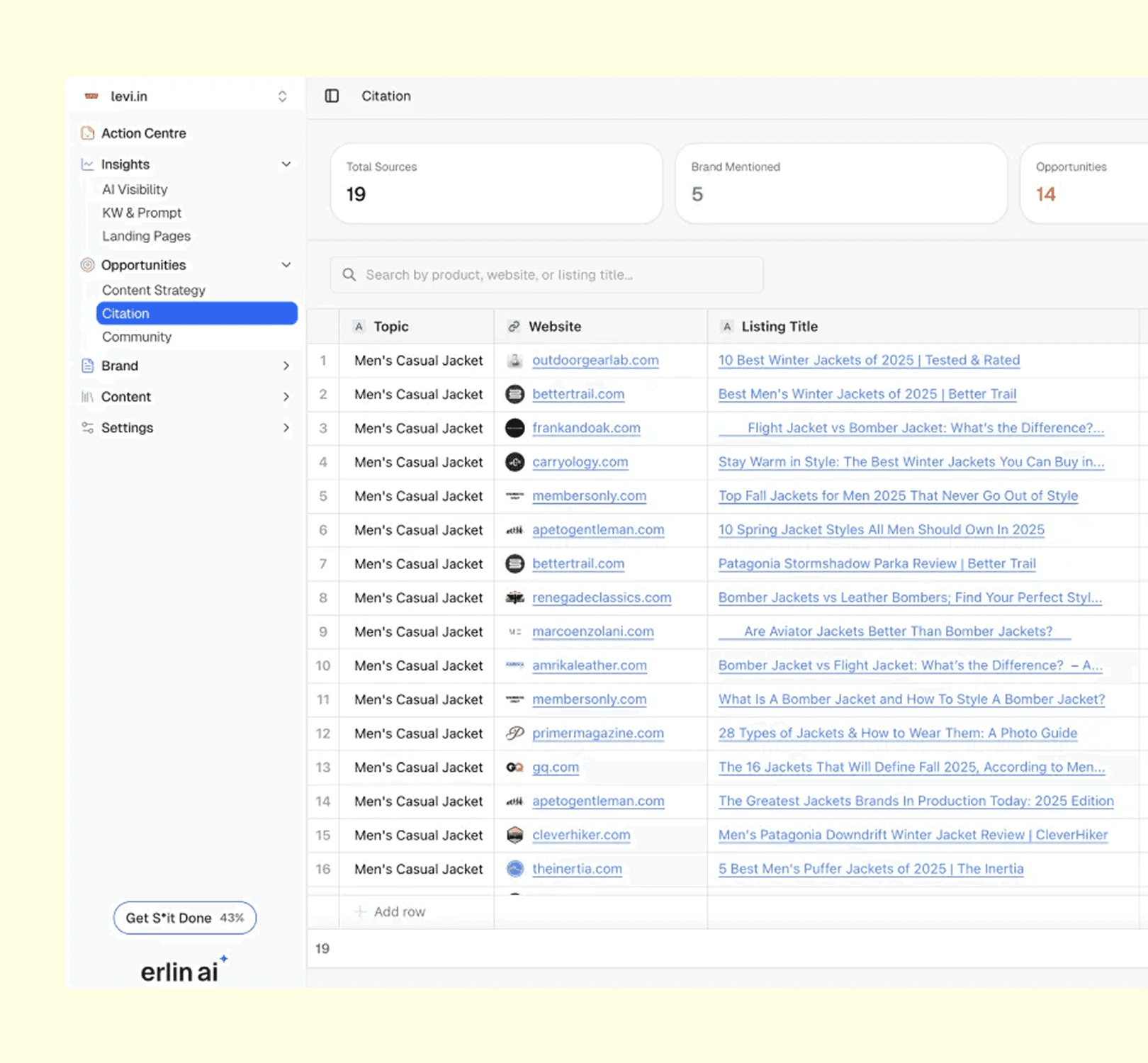
Task: Click the Get S*it Done button
Action: click(185, 918)
